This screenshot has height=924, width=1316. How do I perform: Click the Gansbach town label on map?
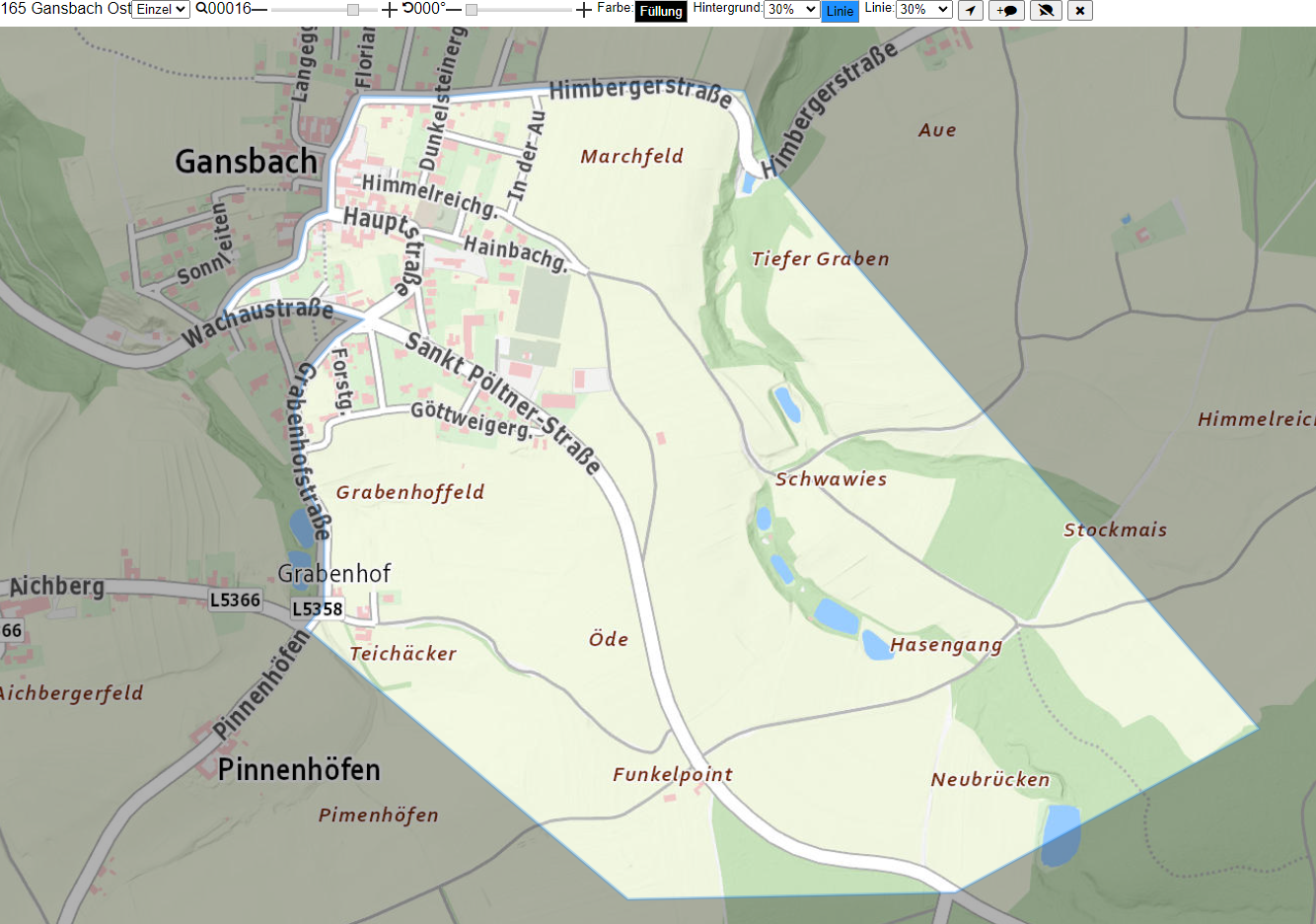coord(247,161)
